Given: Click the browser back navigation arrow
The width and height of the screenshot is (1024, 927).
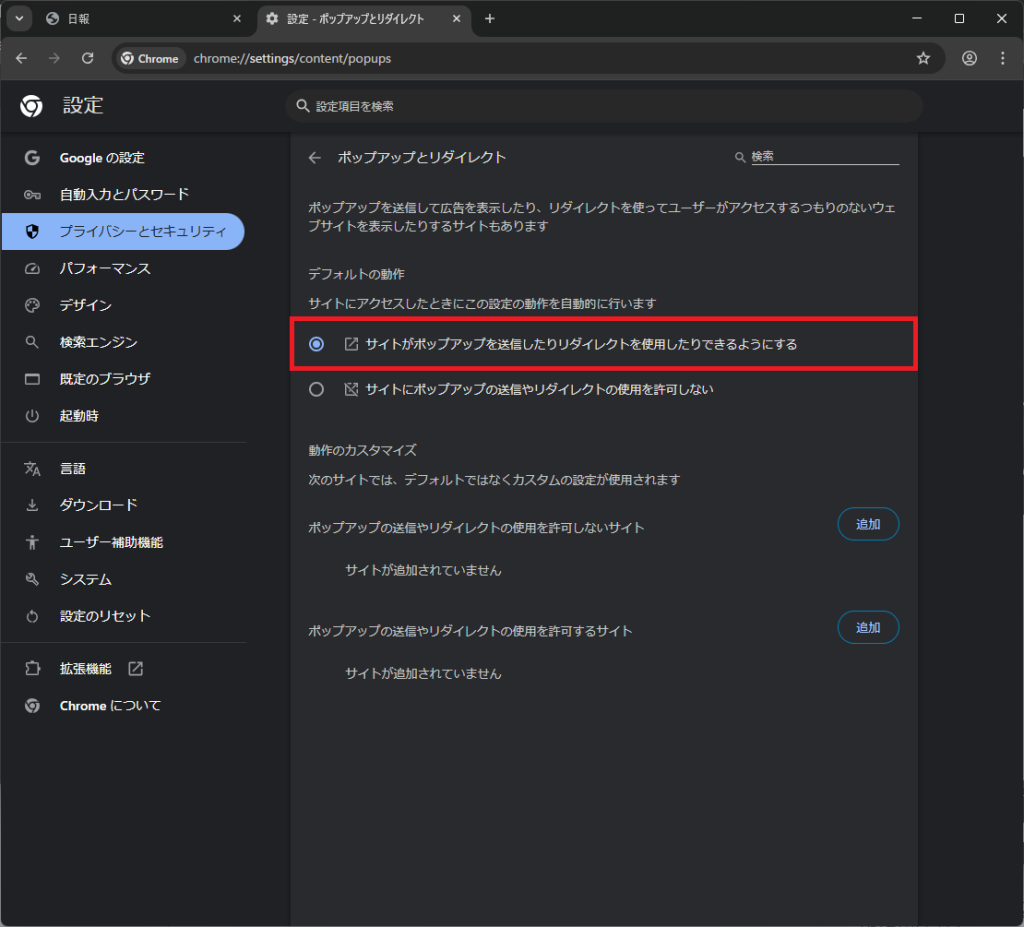Looking at the screenshot, I should (x=22, y=58).
